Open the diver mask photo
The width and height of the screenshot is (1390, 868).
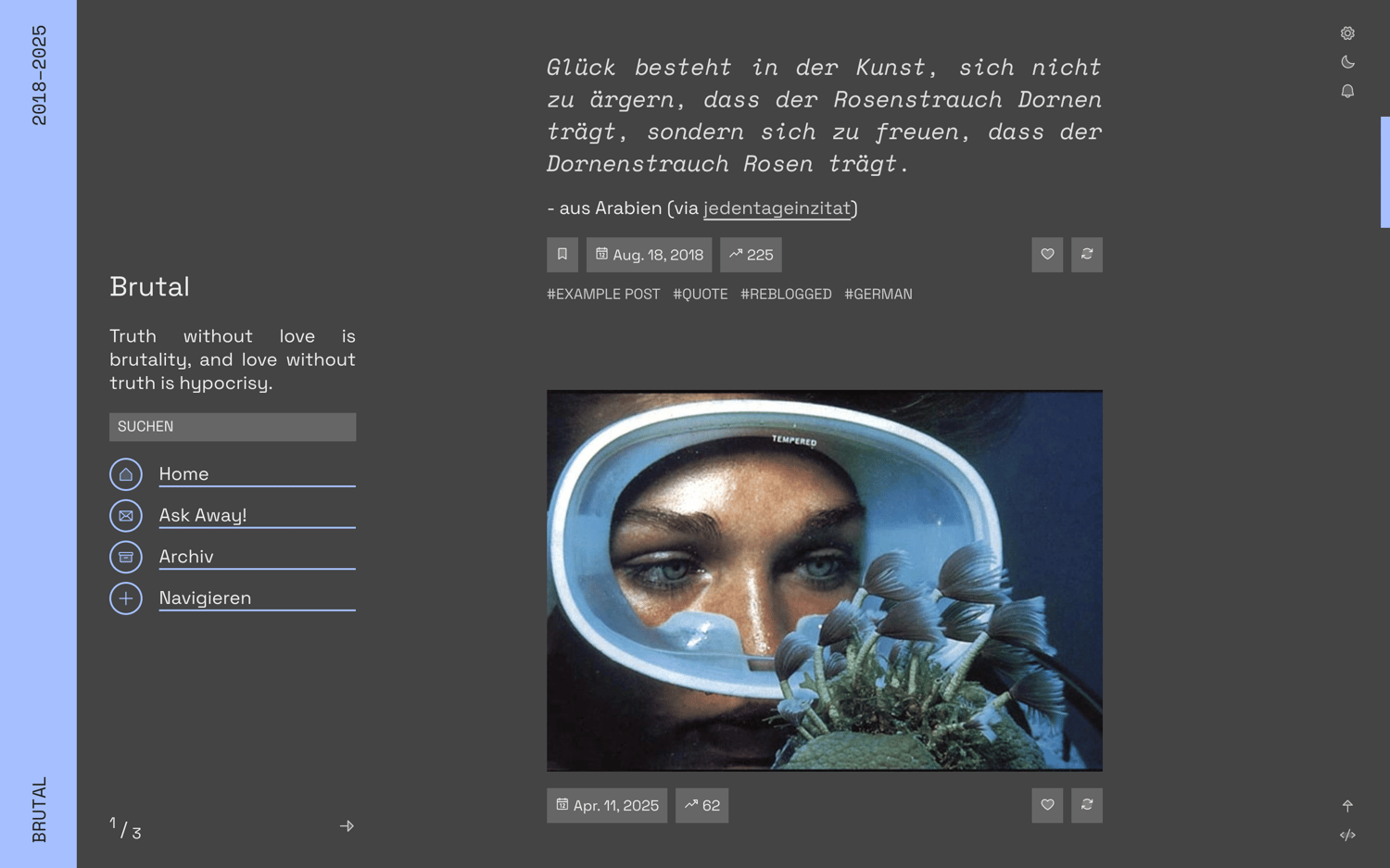[x=825, y=581]
